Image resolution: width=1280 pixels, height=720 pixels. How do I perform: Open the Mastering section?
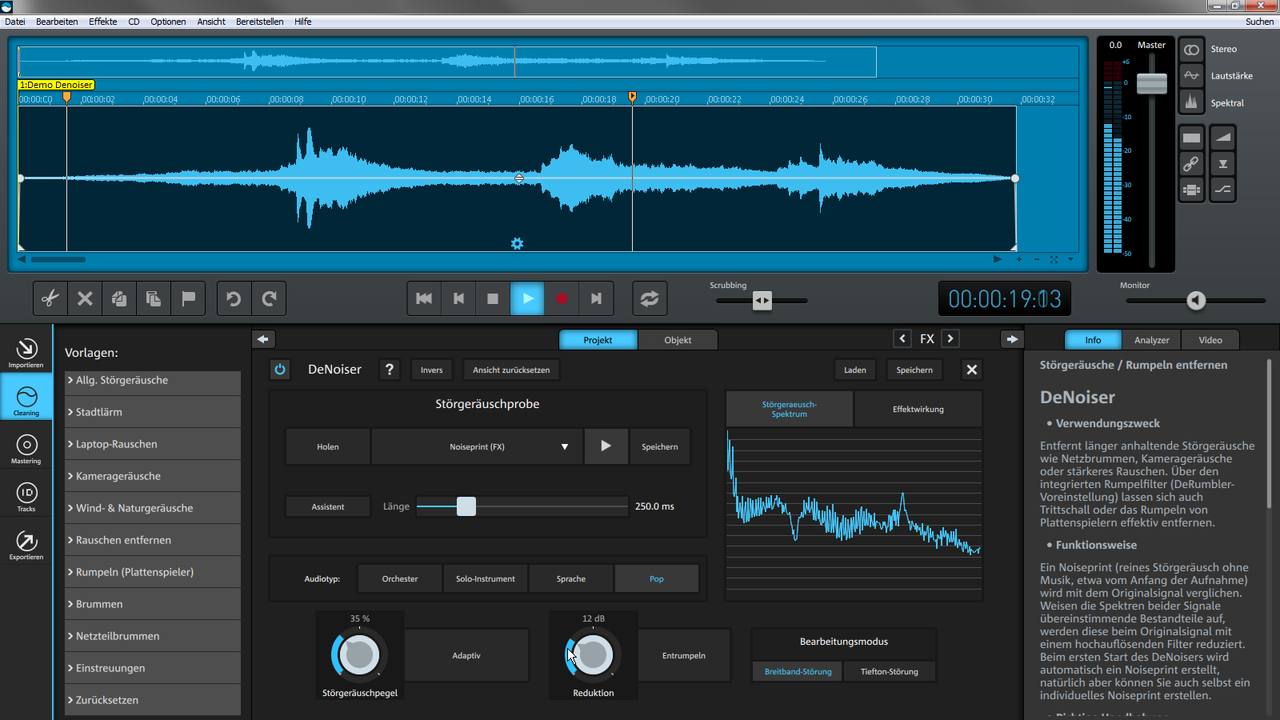coord(26,448)
